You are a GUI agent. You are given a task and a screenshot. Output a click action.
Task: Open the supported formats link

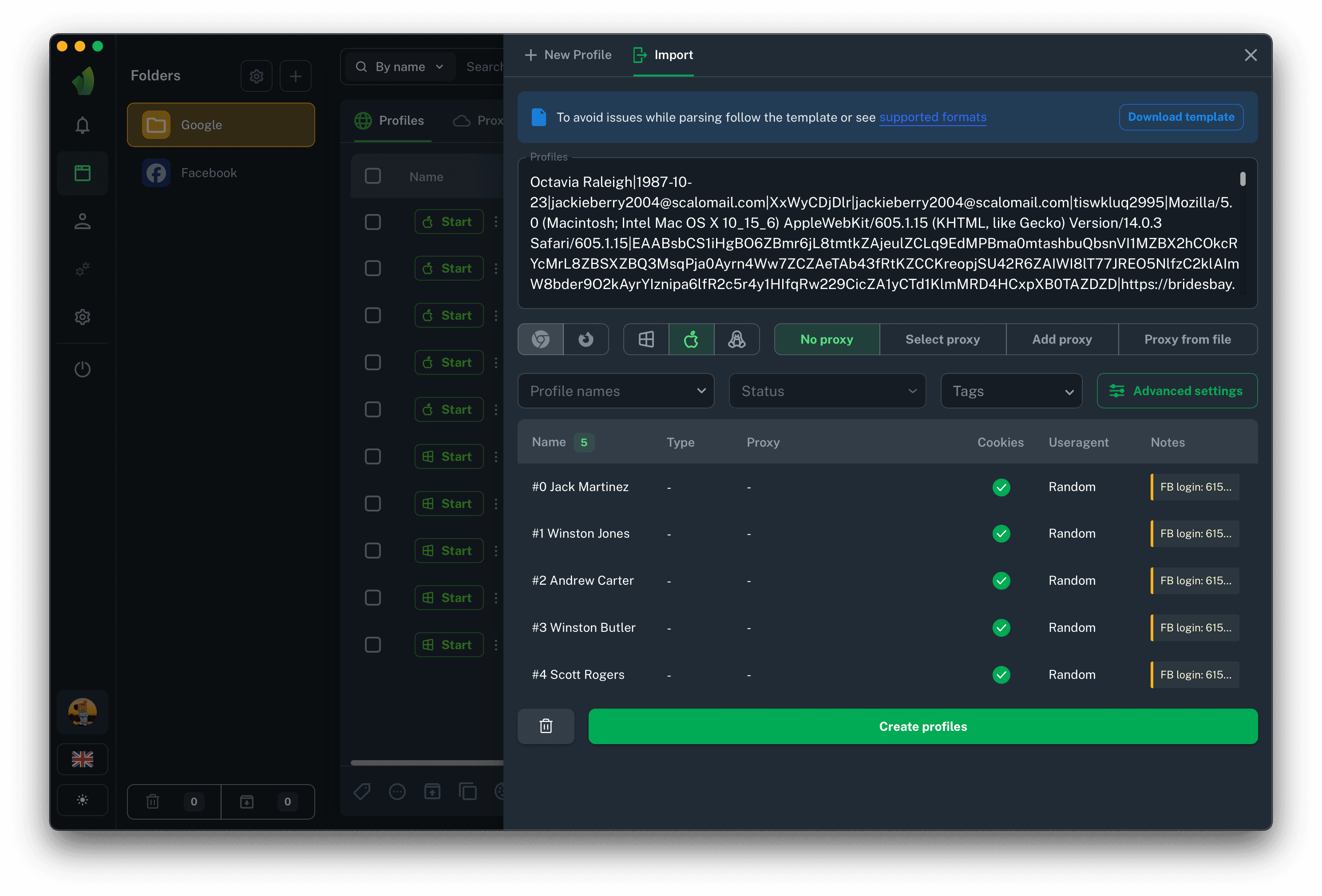(932, 117)
